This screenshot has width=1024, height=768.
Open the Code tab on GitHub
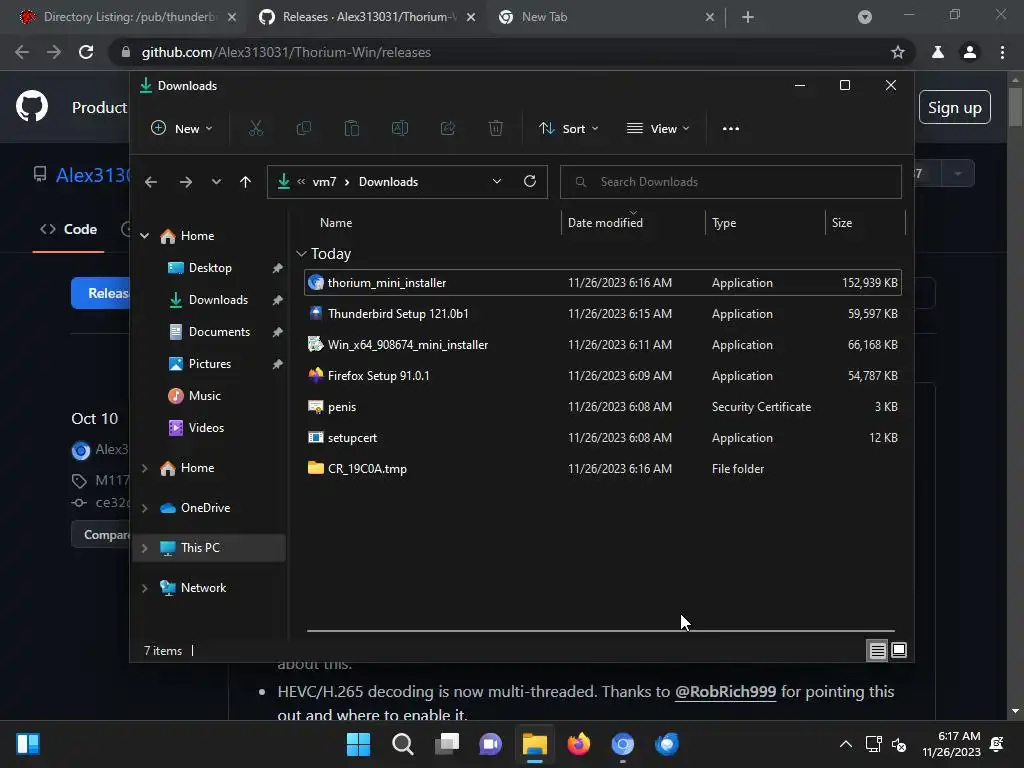tap(69, 229)
